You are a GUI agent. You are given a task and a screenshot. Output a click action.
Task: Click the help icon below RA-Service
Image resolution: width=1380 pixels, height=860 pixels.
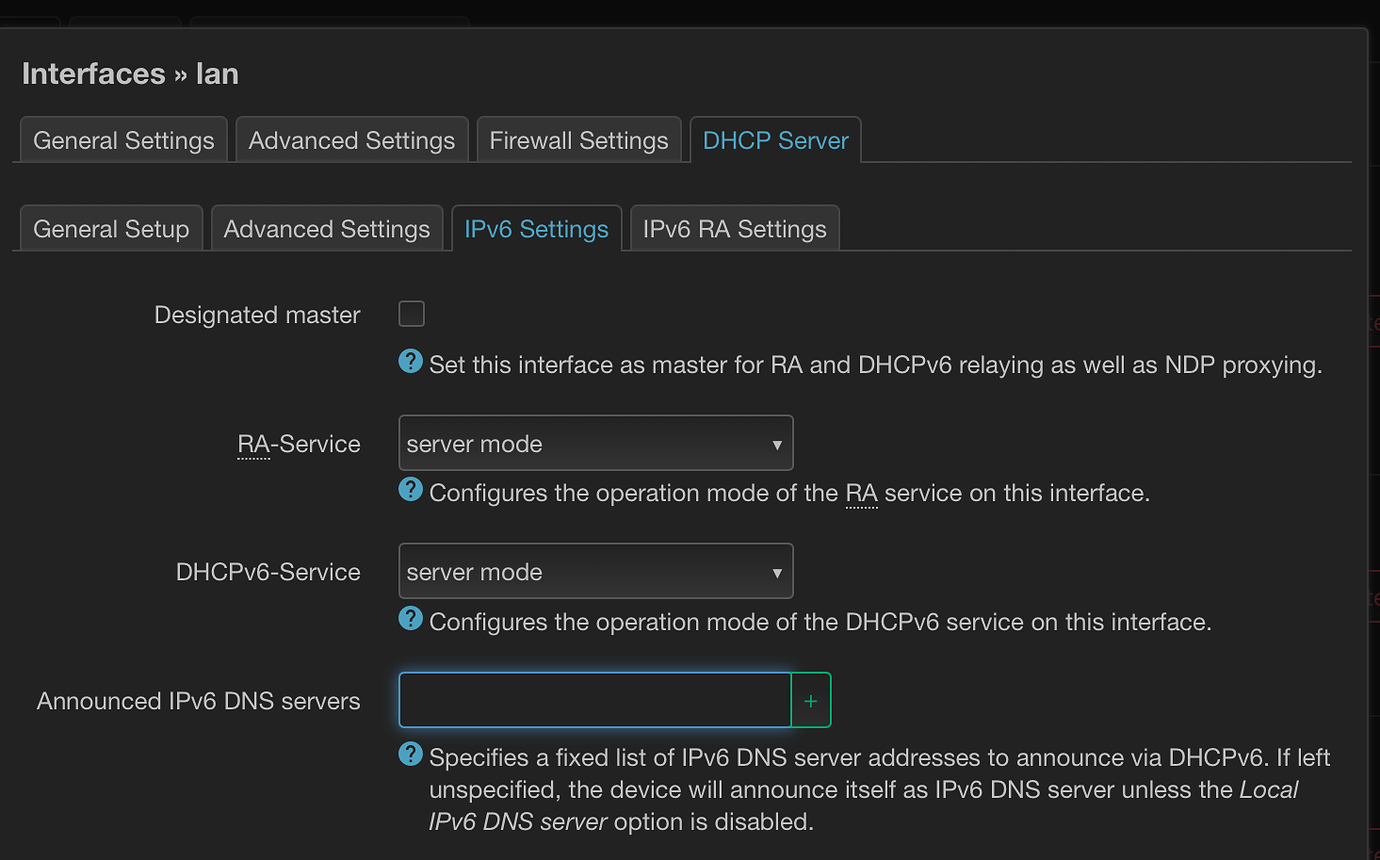tap(411, 490)
